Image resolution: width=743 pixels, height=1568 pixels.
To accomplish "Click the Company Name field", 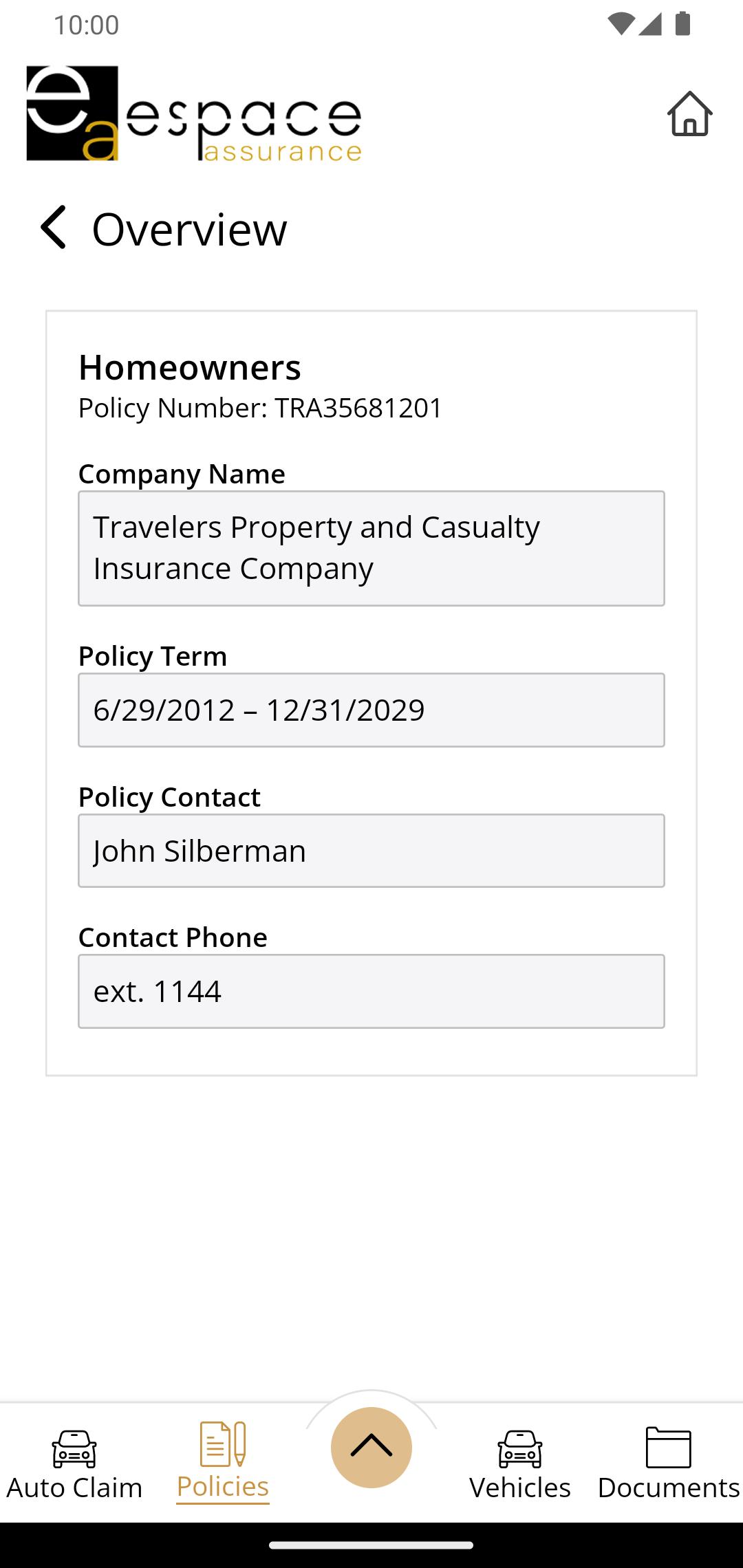I will [371, 548].
